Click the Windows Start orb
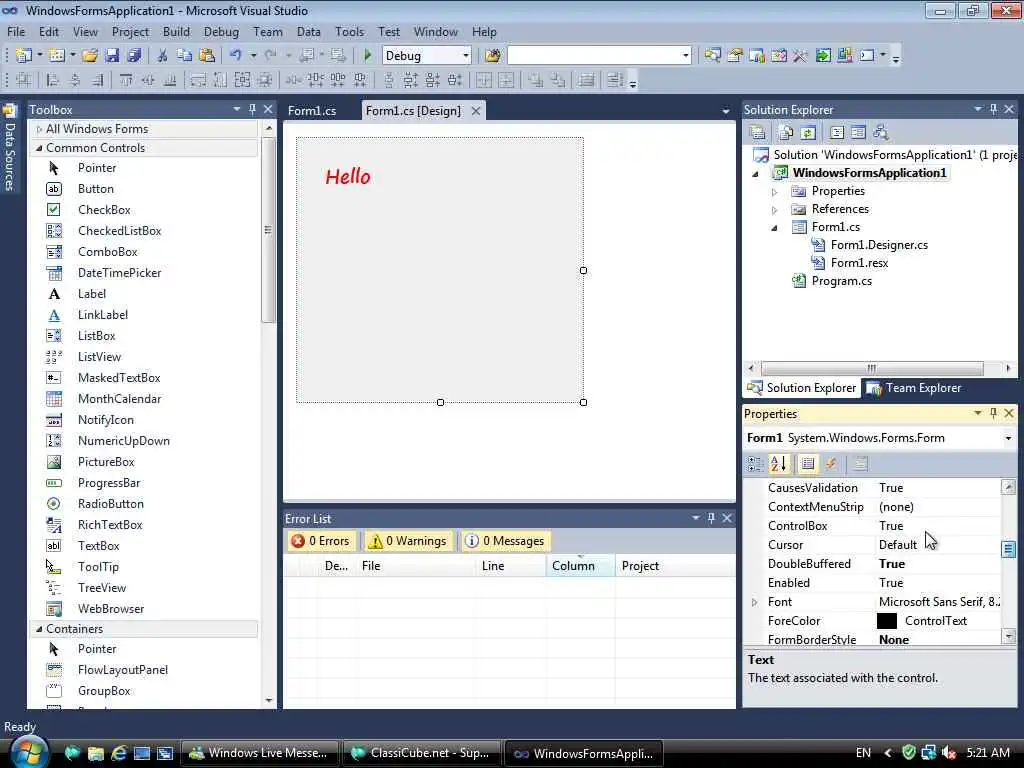The image size is (1024, 768). pos(29,752)
